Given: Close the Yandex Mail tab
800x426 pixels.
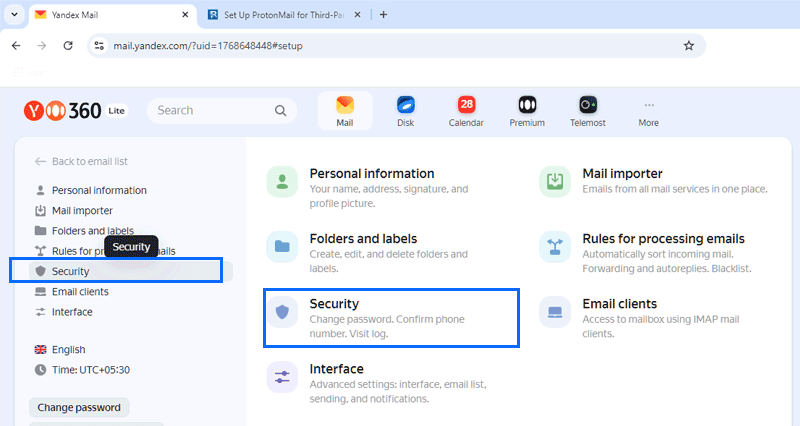Looking at the screenshot, I should [185, 15].
